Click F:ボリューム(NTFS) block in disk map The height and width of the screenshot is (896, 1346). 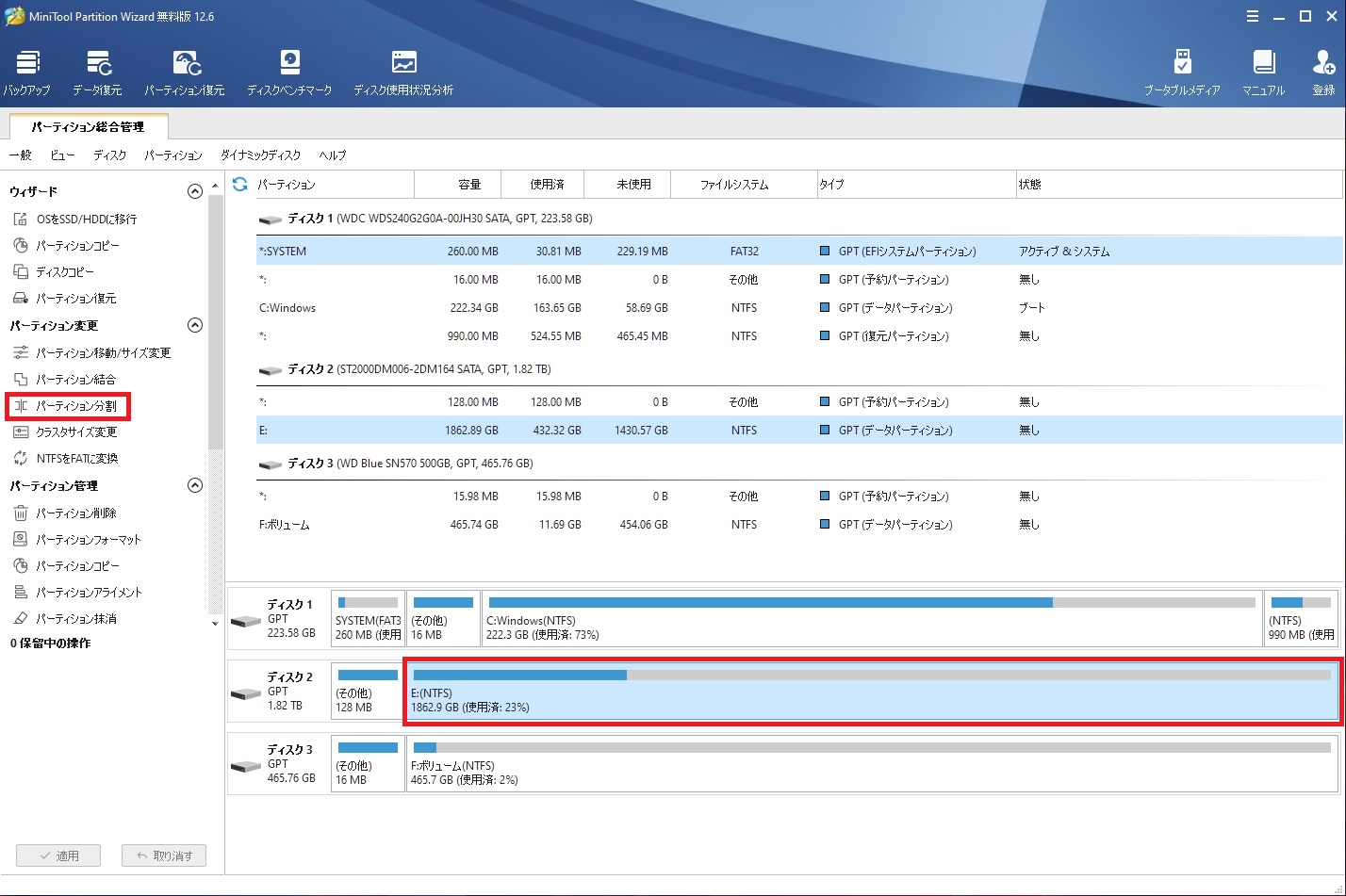coord(872,764)
